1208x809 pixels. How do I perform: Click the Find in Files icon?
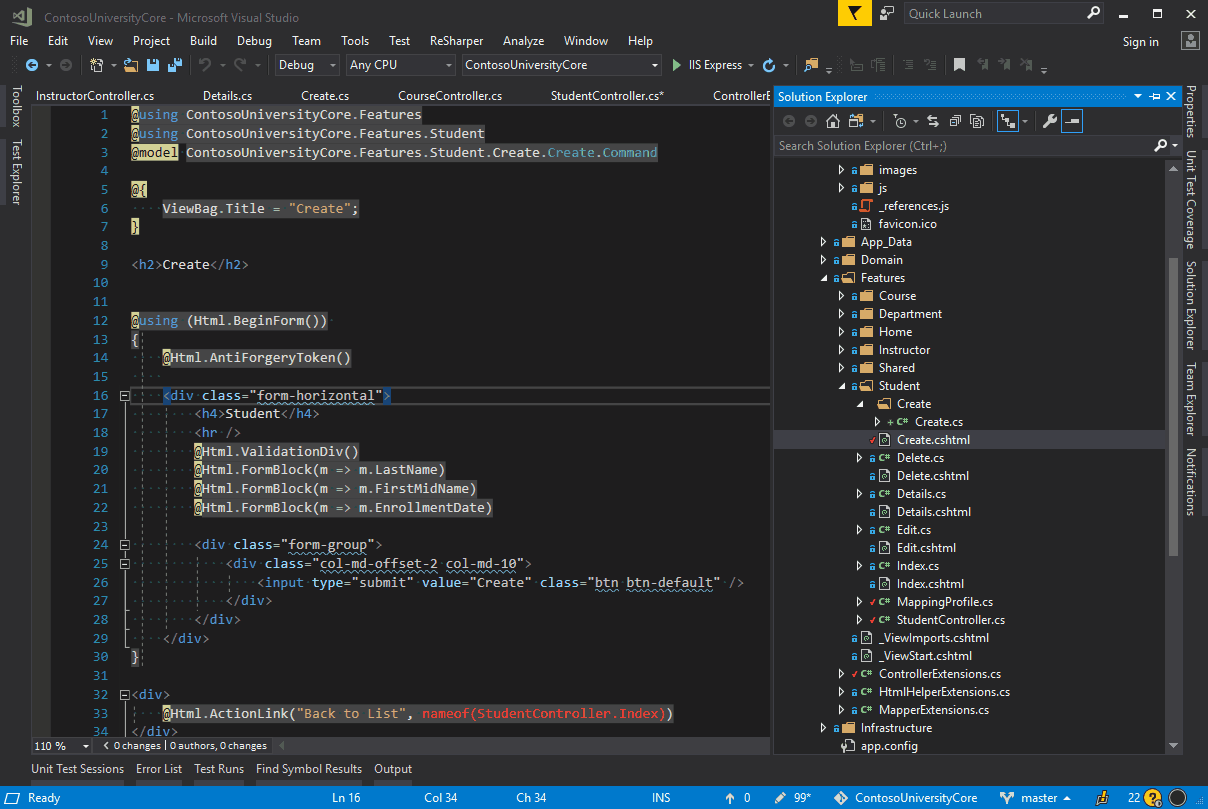pos(810,65)
